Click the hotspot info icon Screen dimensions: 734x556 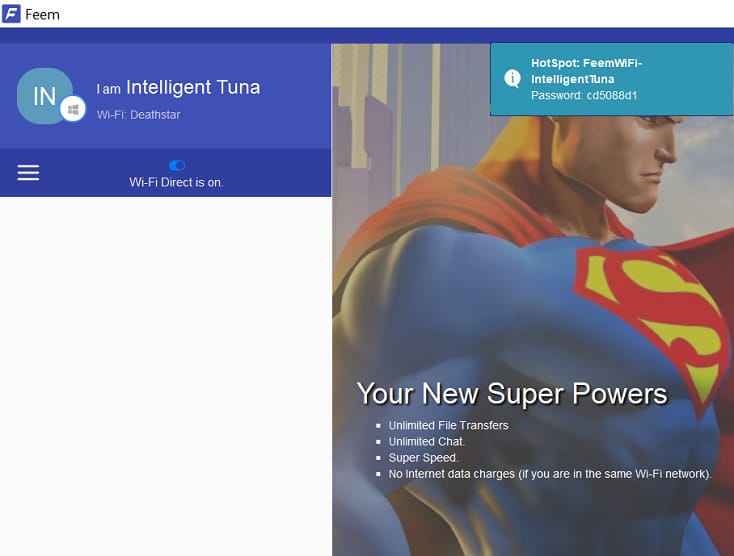pyautogui.click(x=512, y=79)
